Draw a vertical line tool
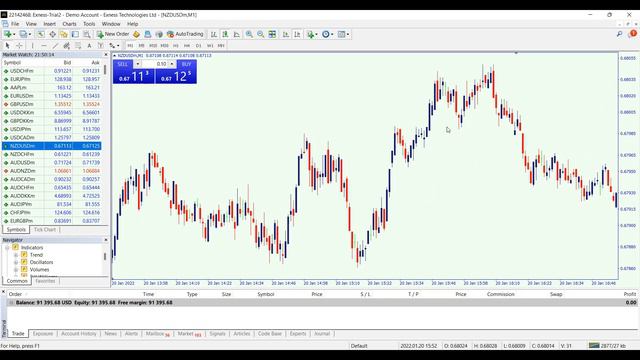Image resolution: width=640 pixels, height=360 pixels. 33,46
